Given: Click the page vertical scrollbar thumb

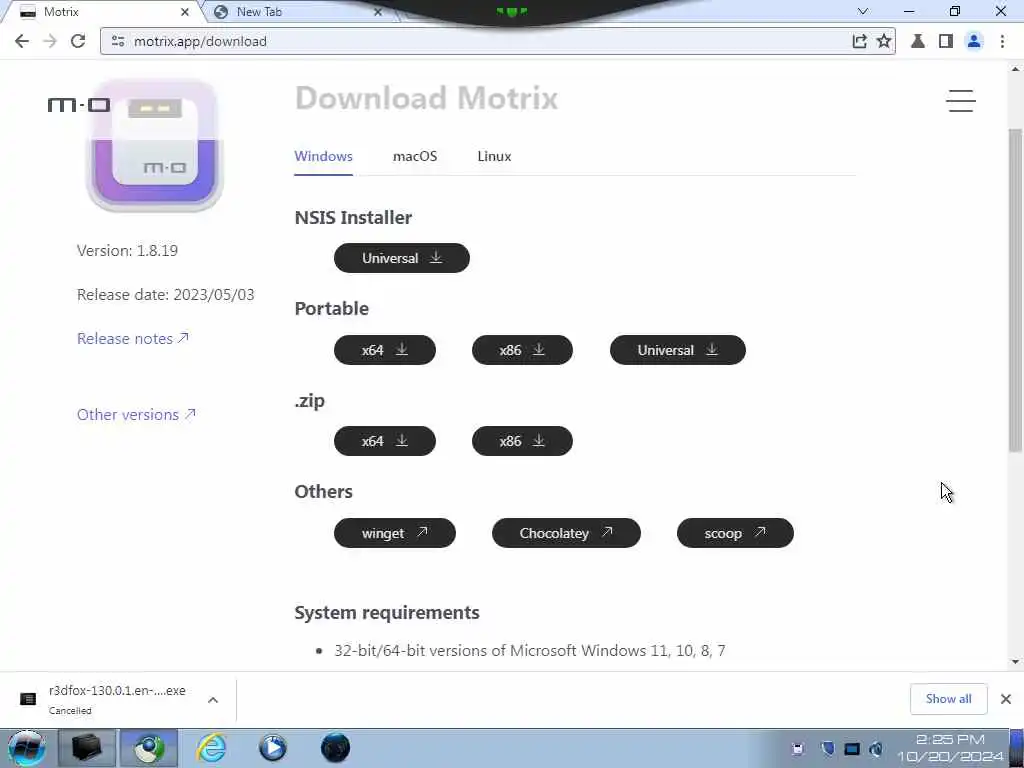Looking at the screenshot, I should pyautogui.click(x=1015, y=291).
